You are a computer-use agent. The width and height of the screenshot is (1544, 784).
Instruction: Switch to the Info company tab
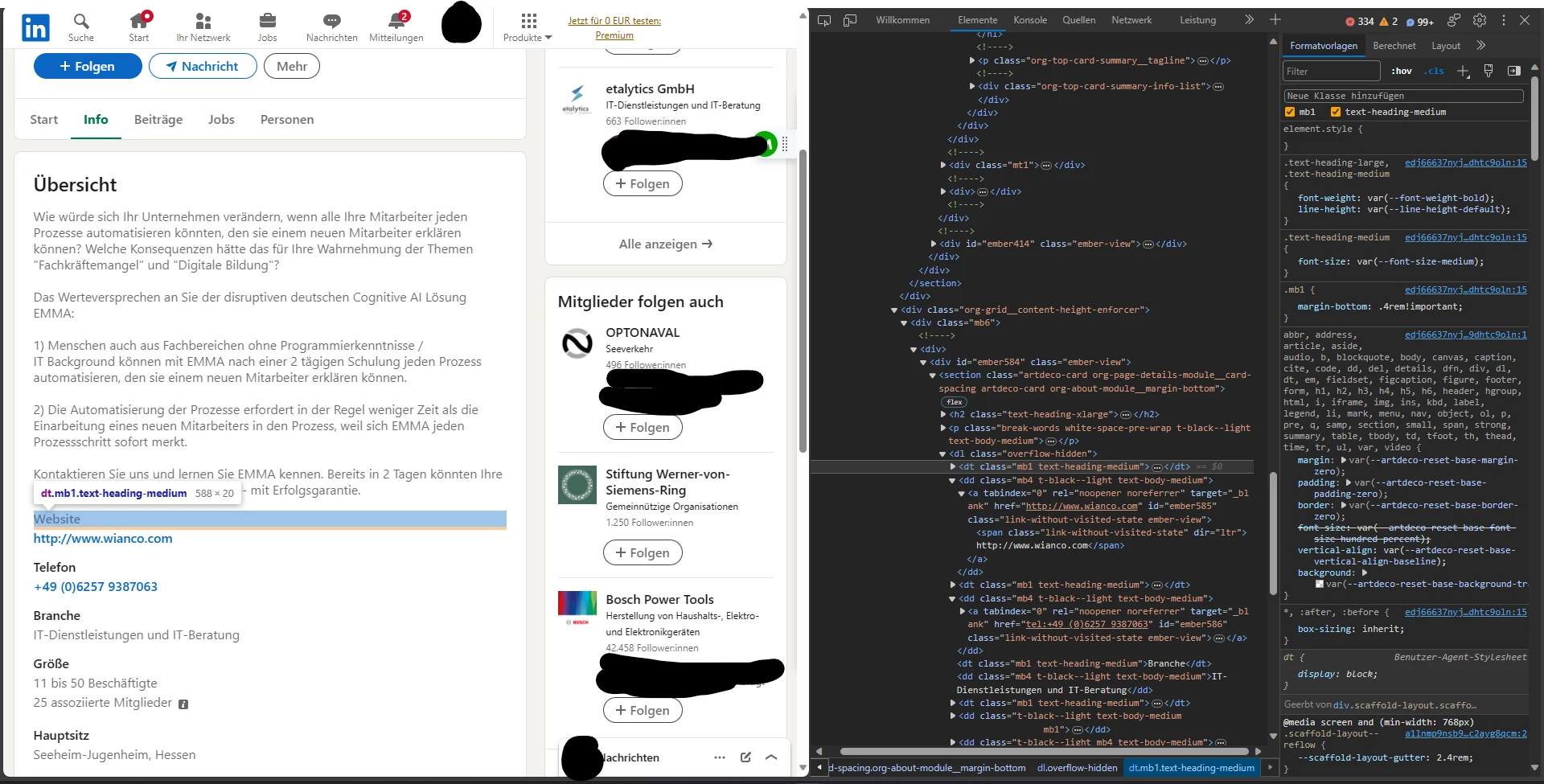pos(96,120)
